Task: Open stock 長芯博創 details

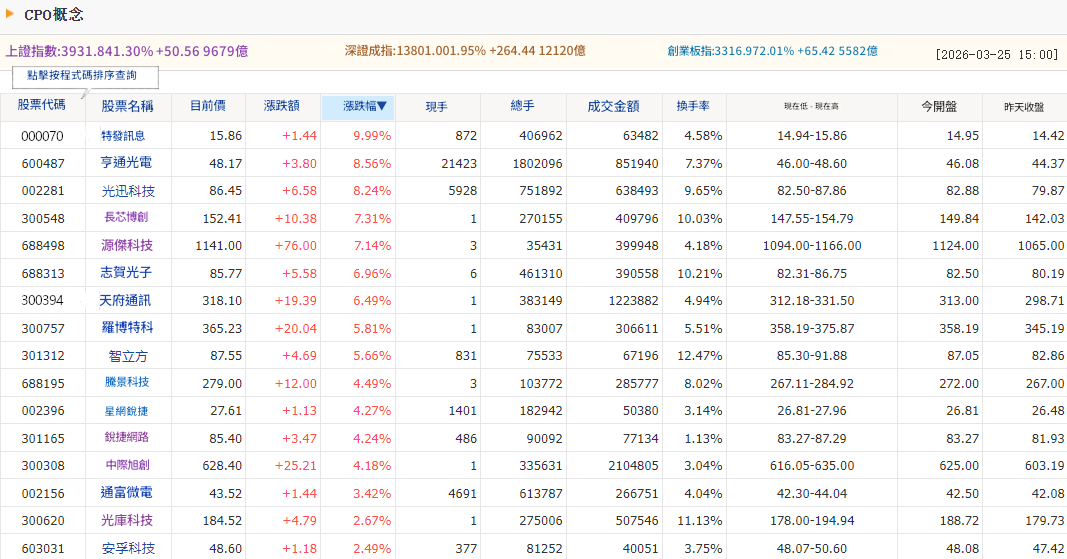Action: [126, 217]
